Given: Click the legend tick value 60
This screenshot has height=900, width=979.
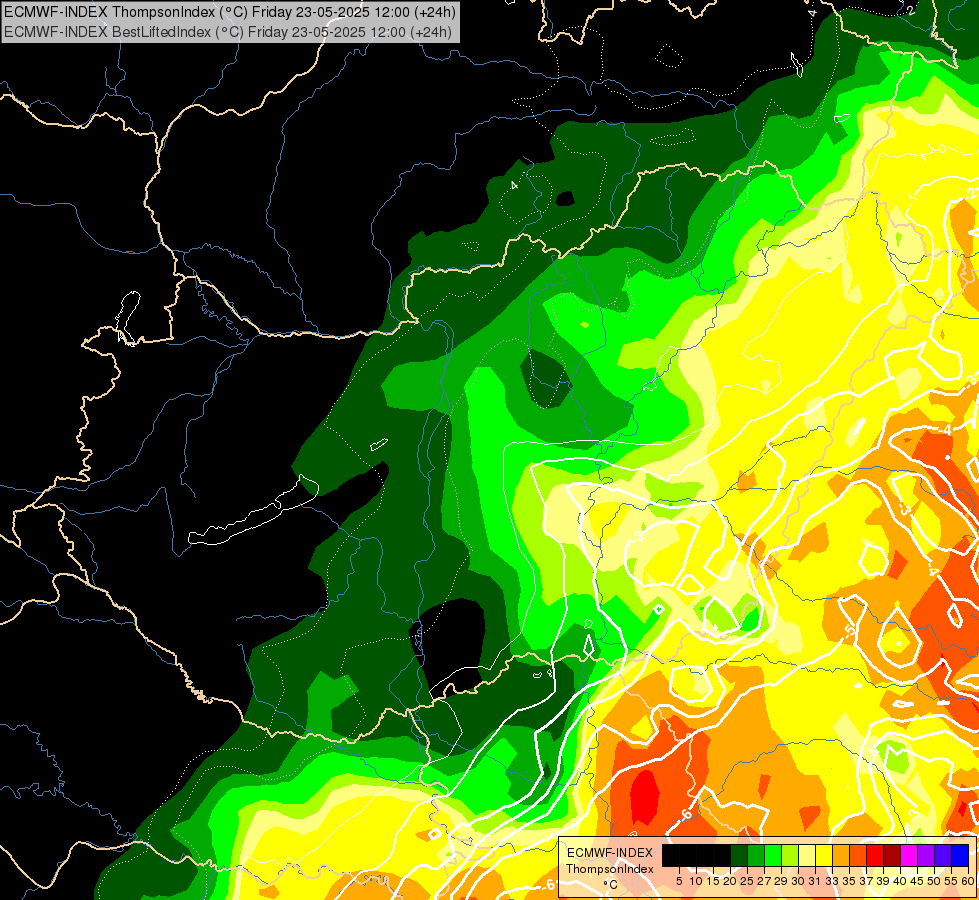Looking at the screenshot, I should coord(967,881).
